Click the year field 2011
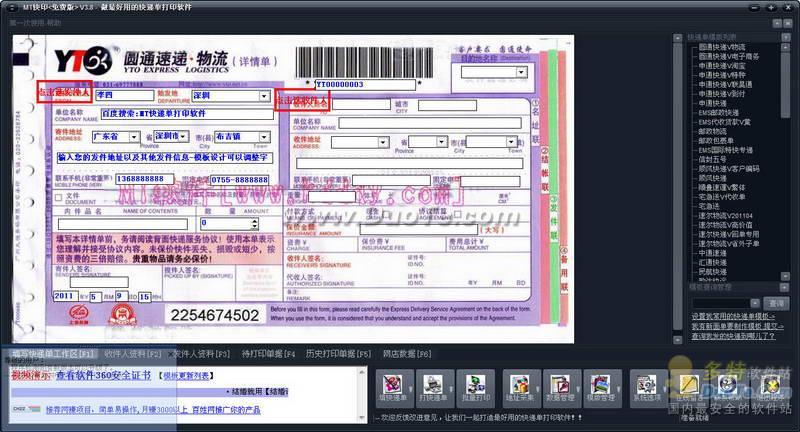The height and width of the screenshot is (432, 800). (x=66, y=296)
